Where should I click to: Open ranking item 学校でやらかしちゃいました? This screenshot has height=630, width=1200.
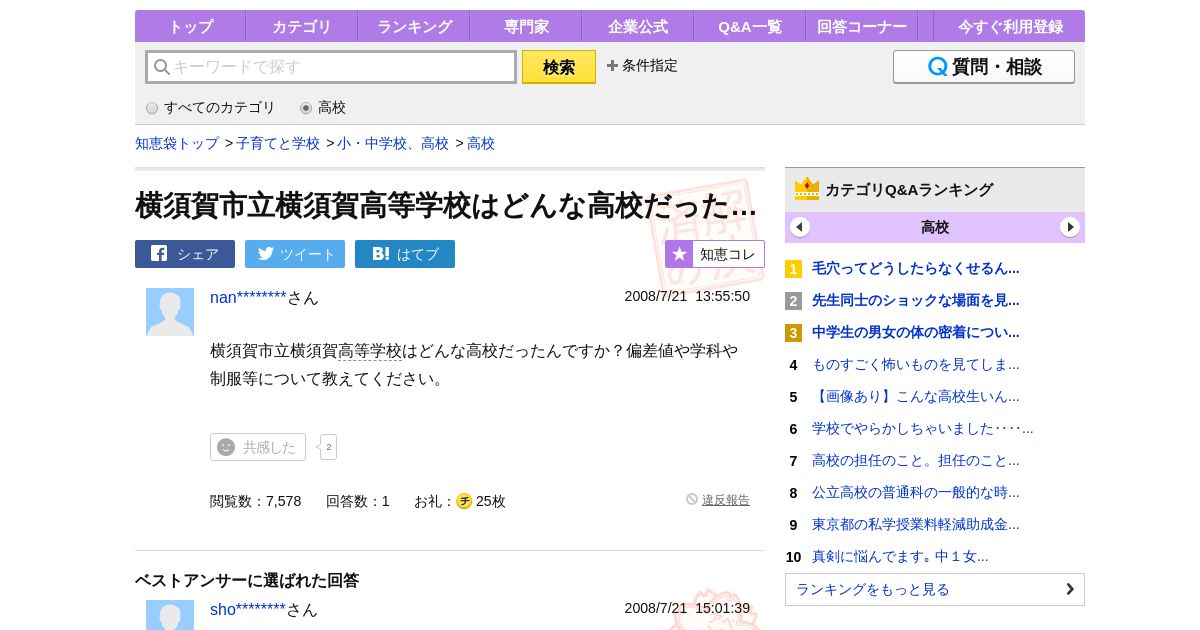(923, 428)
